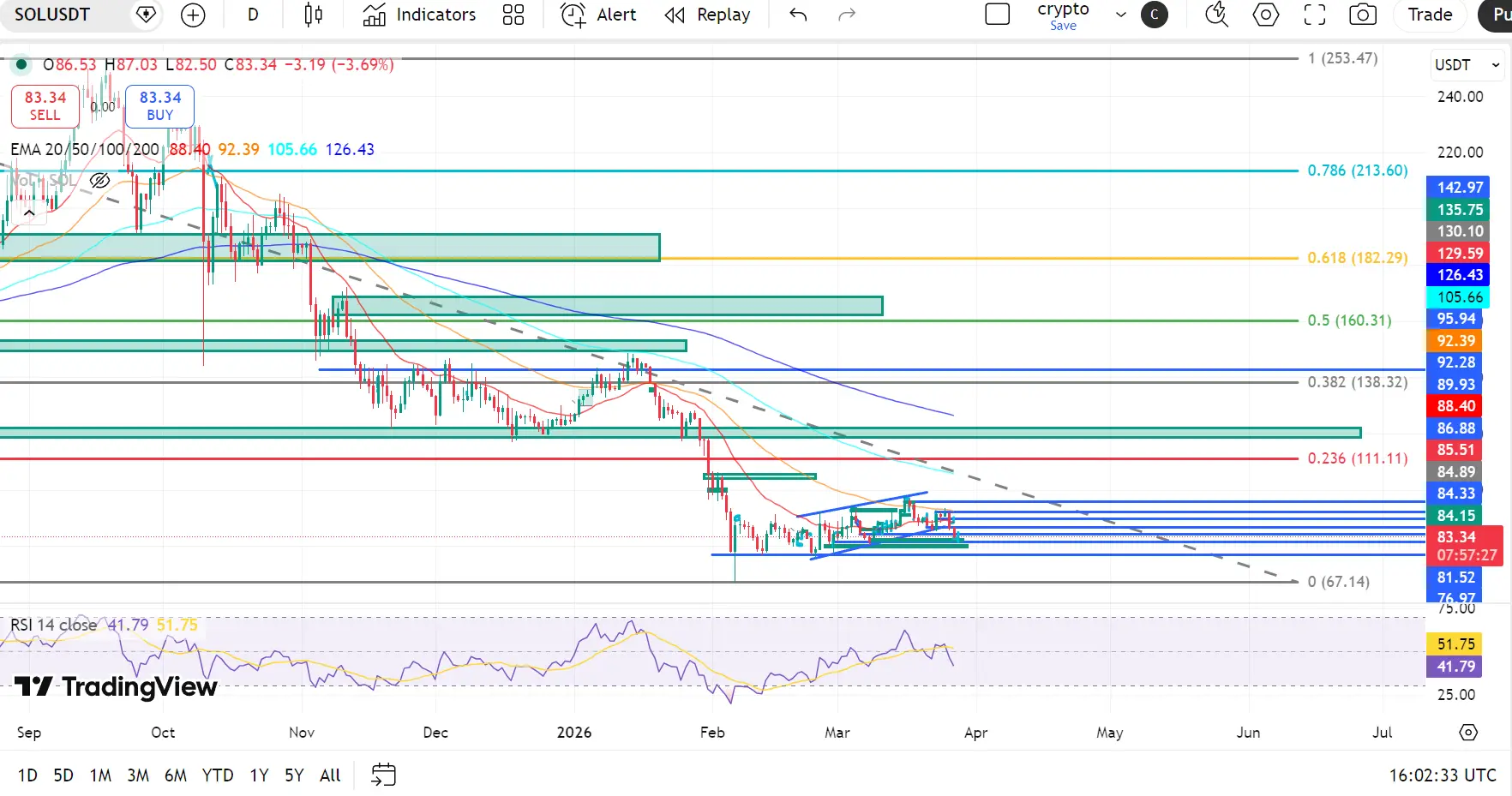Start Bar Replay mode

point(707,15)
